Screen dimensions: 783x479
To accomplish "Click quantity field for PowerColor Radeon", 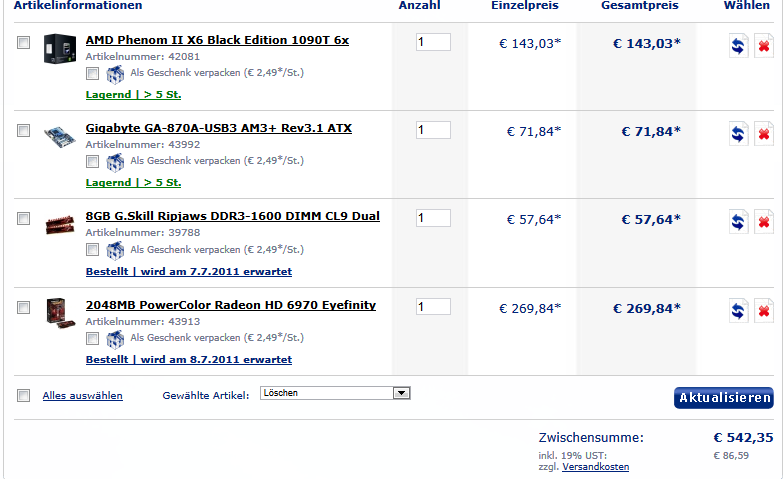I will 433,306.
